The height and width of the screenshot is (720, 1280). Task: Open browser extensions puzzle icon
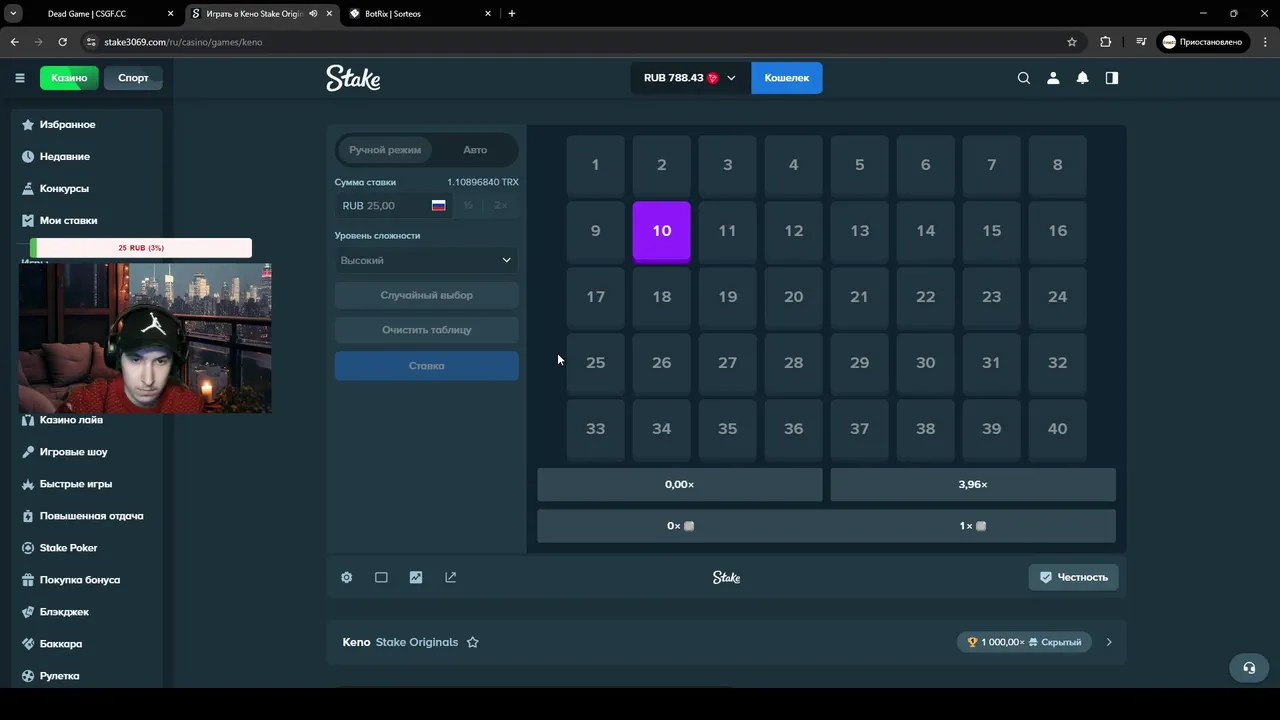[1105, 42]
